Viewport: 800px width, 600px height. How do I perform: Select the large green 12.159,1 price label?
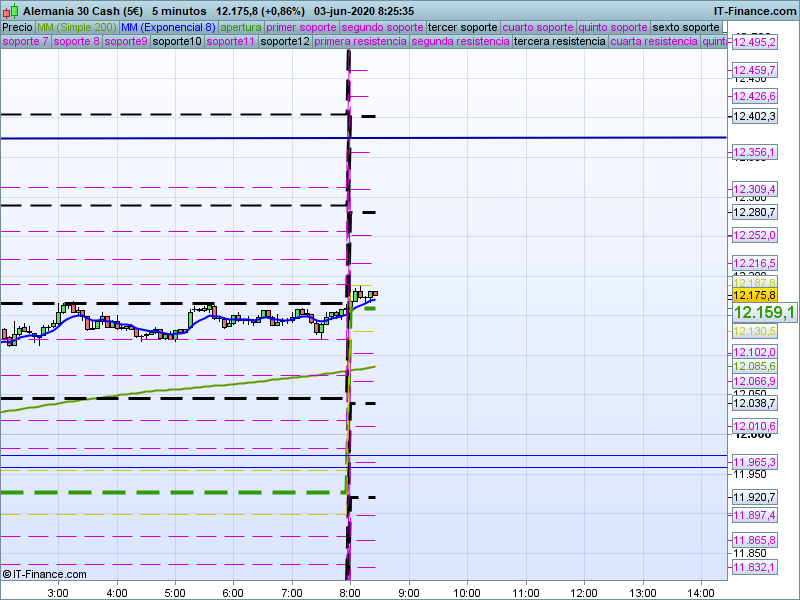(x=764, y=313)
